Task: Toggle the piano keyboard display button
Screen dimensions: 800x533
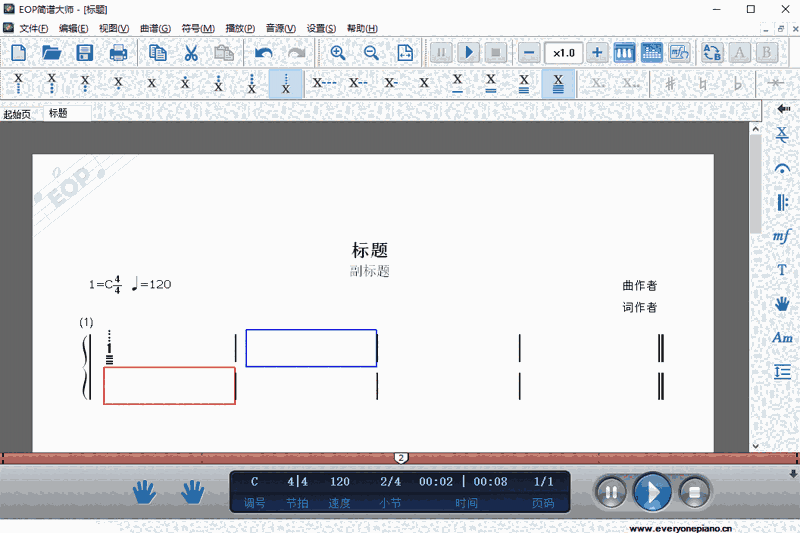Action: pos(624,53)
